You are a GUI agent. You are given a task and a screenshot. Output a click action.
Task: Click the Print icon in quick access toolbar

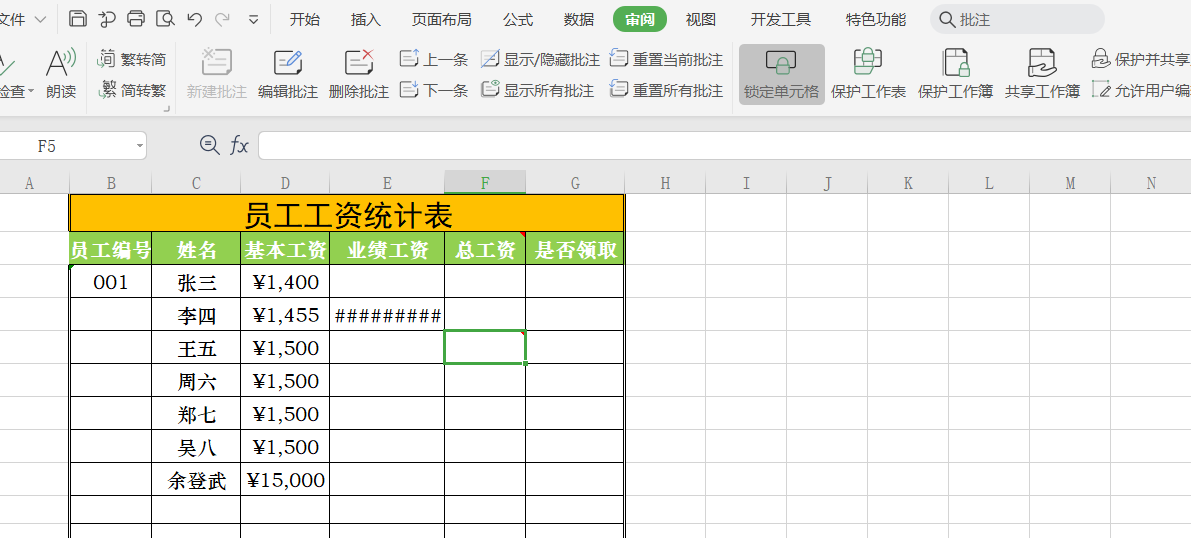pyautogui.click(x=136, y=19)
